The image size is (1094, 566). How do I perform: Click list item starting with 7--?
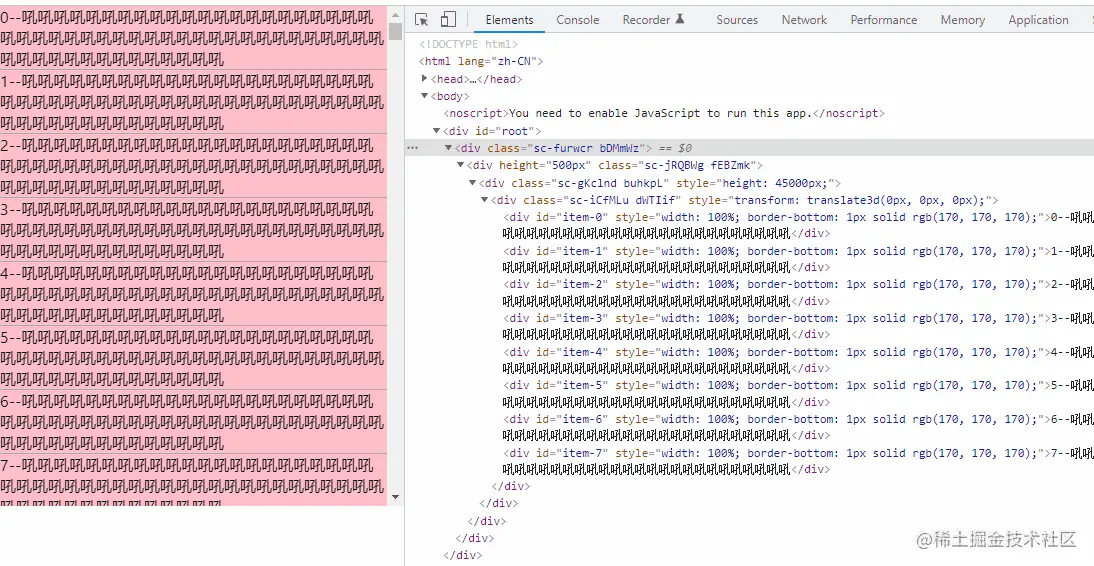tap(193, 480)
